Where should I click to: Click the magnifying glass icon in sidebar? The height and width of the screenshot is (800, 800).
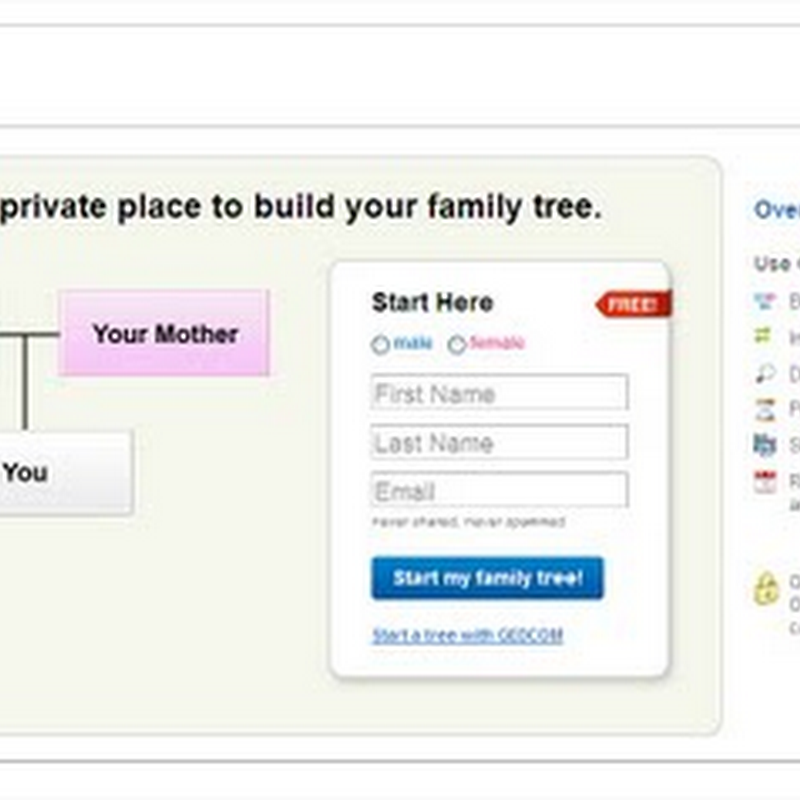click(x=765, y=373)
